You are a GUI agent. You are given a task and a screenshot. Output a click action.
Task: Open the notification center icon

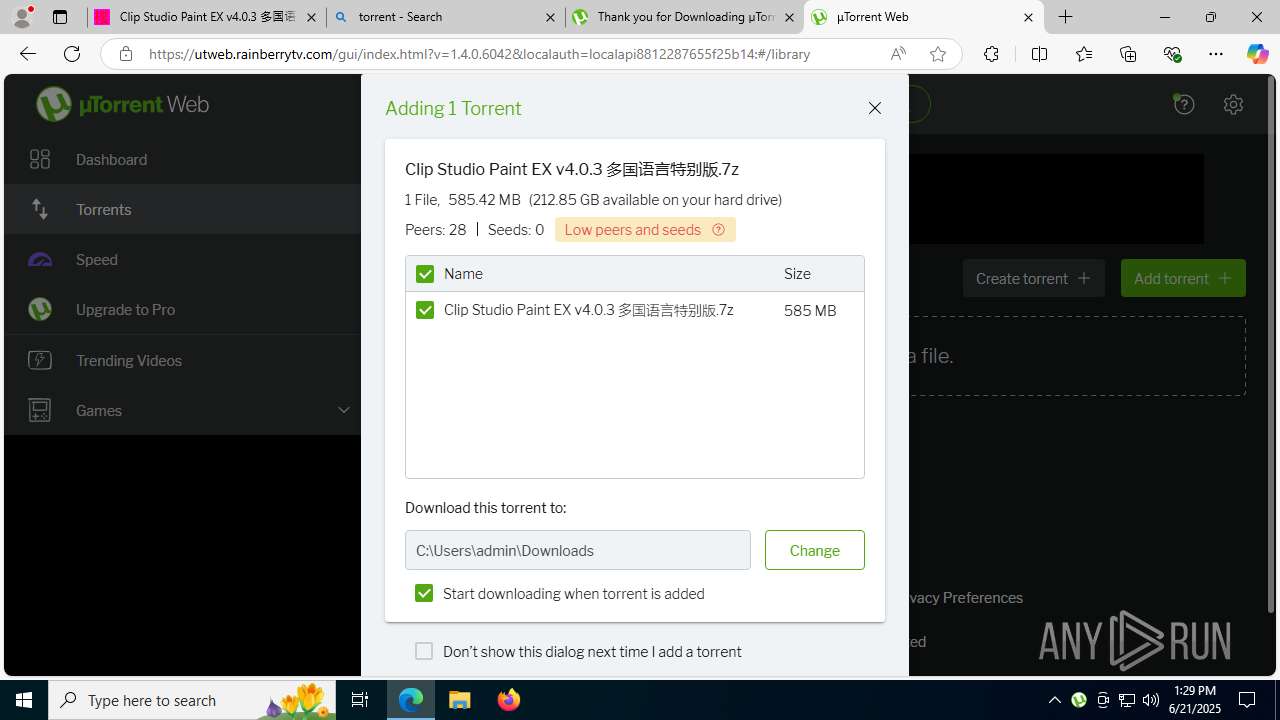tap(1247, 700)
